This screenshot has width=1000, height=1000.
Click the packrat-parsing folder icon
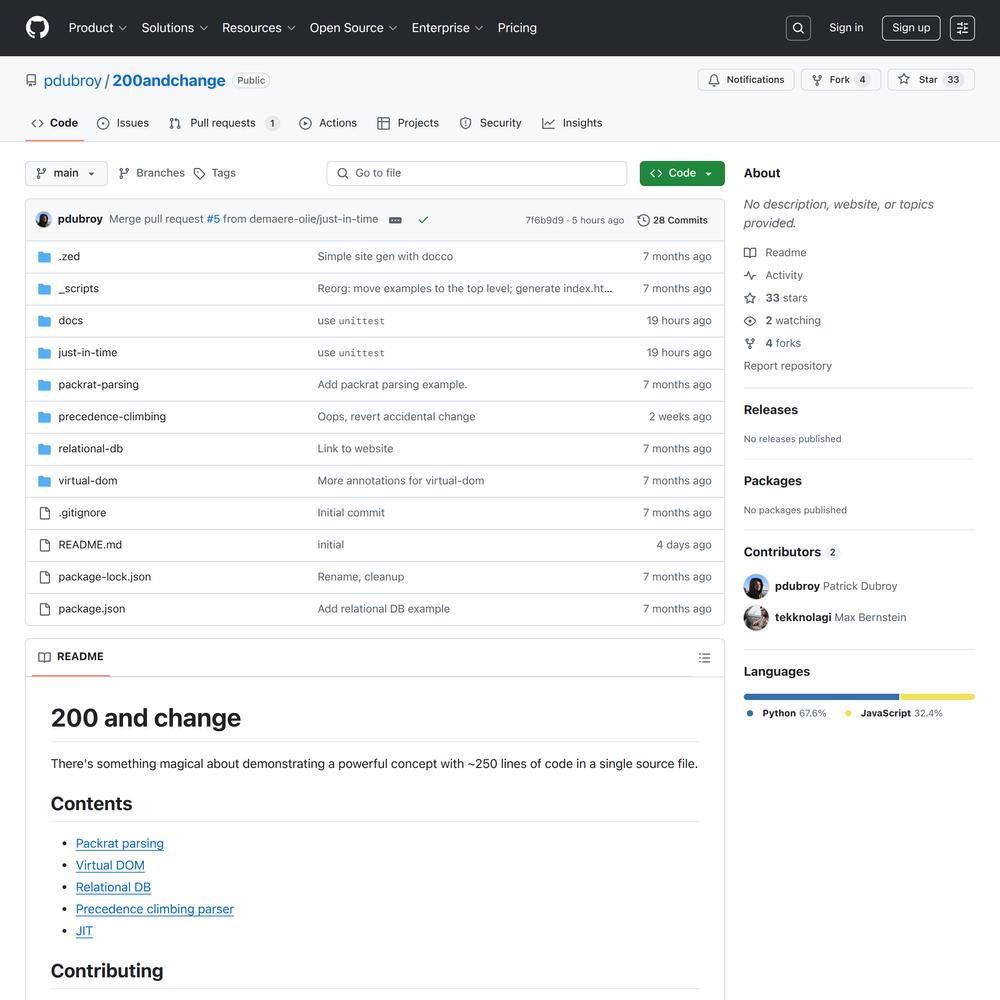[44, 385]
